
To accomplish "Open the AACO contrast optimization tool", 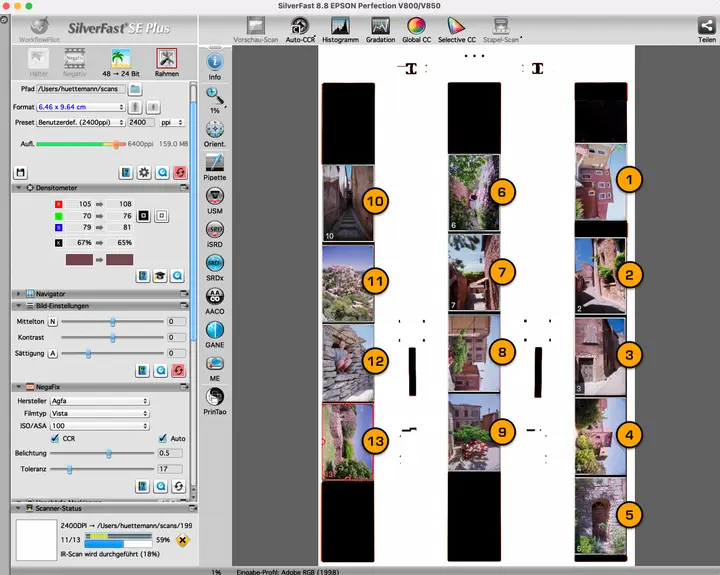I will 215,296.
